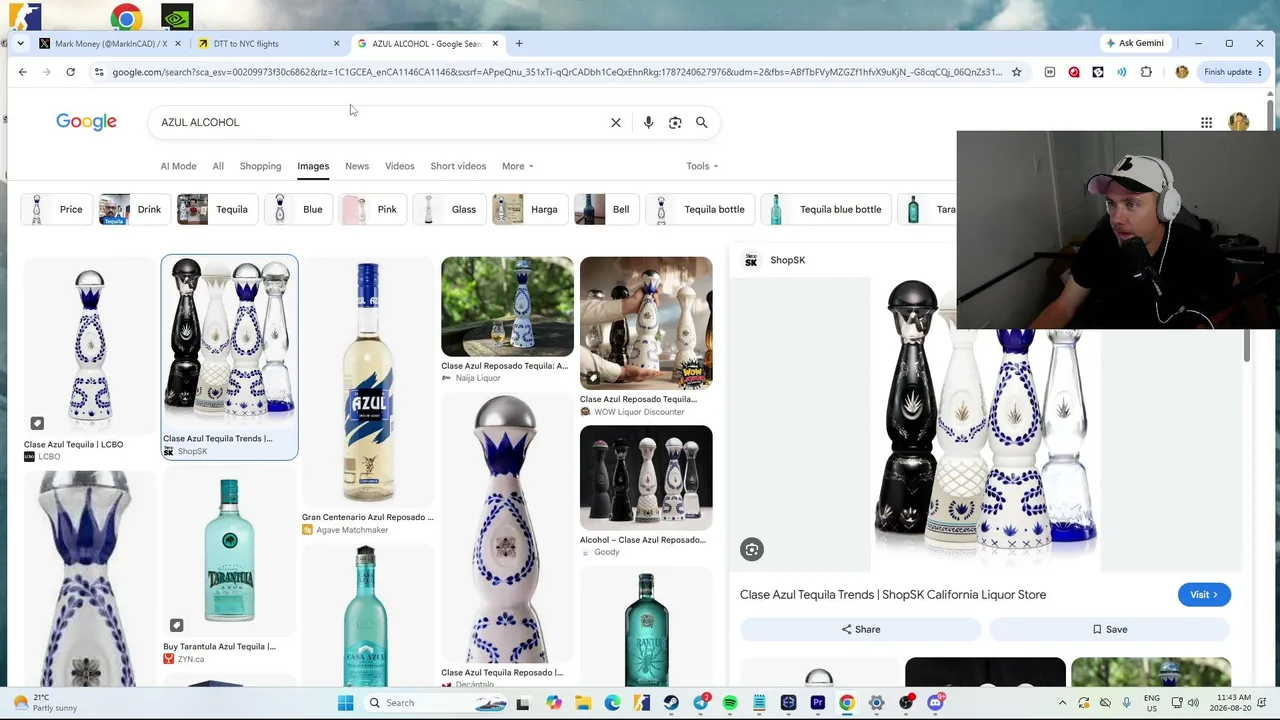Open Premiere Pro from the taskbar
This screenshot has height=720, width=1280.
point(818,703)
